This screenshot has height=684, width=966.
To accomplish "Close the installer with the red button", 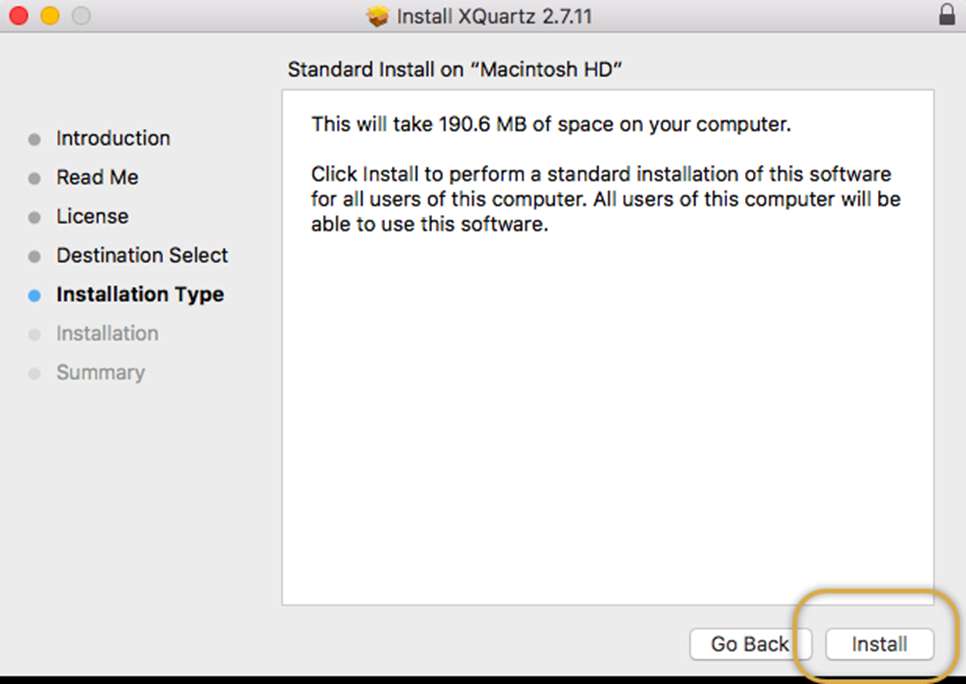I will (18, 16).
